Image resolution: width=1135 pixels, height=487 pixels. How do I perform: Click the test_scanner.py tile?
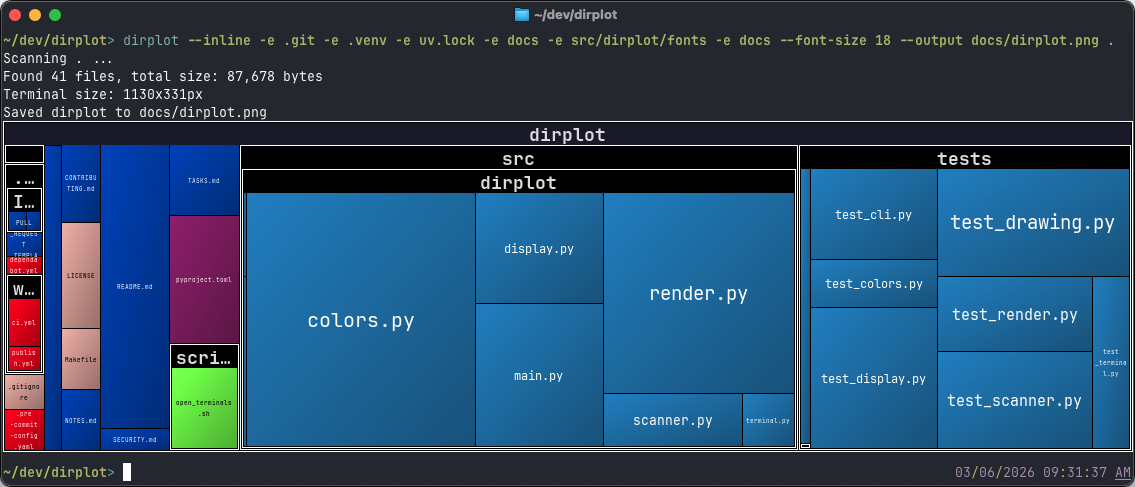(1015, 400)
